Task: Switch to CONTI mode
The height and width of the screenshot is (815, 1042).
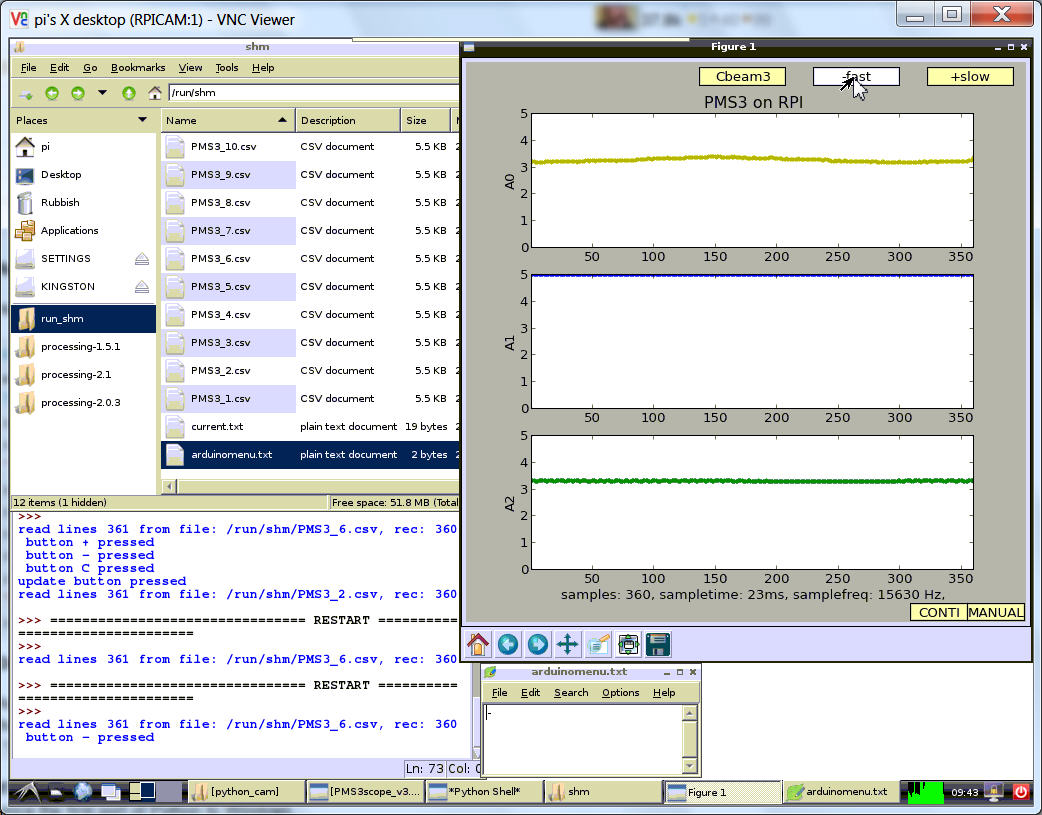Action: (x=938, y=612)
